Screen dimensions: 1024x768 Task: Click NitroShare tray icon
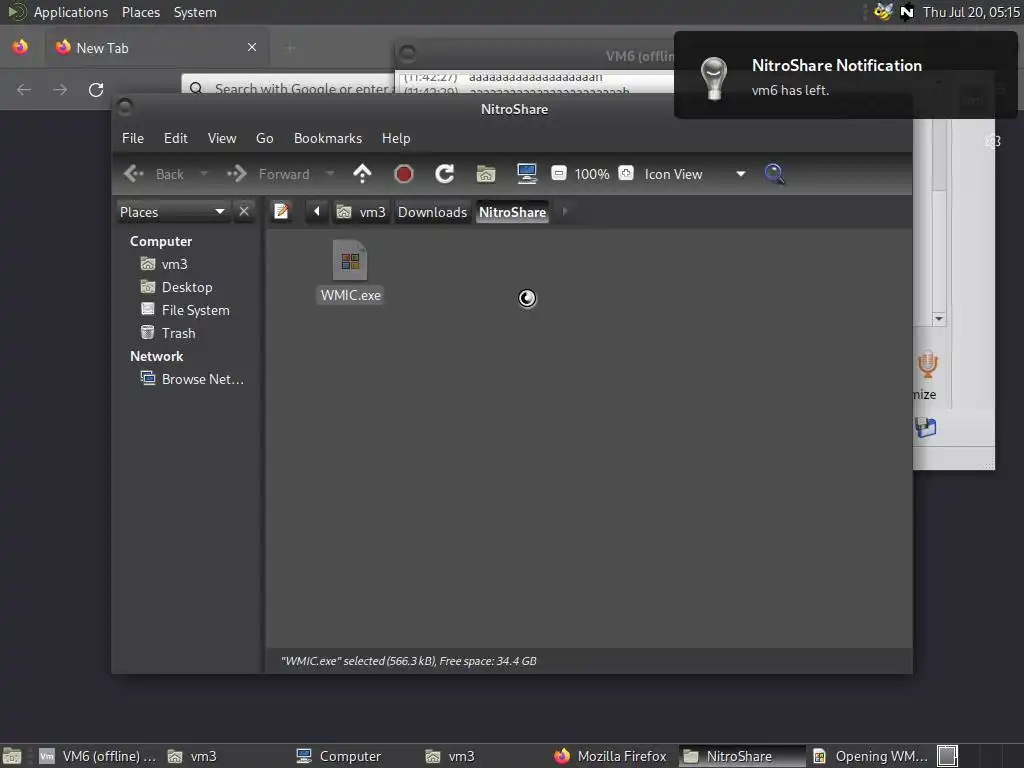coord(906,12)
